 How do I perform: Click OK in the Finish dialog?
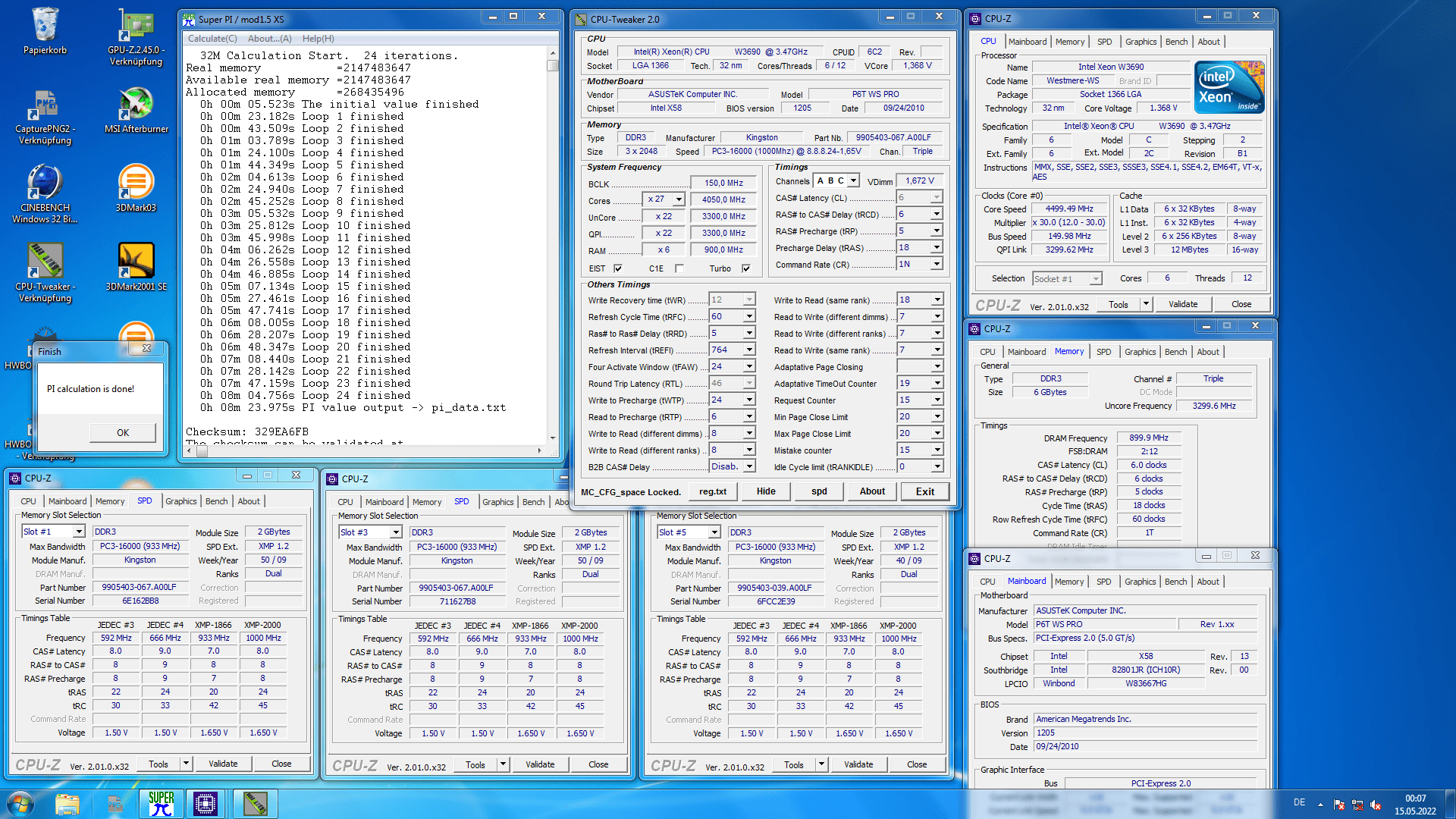[123, 432]
